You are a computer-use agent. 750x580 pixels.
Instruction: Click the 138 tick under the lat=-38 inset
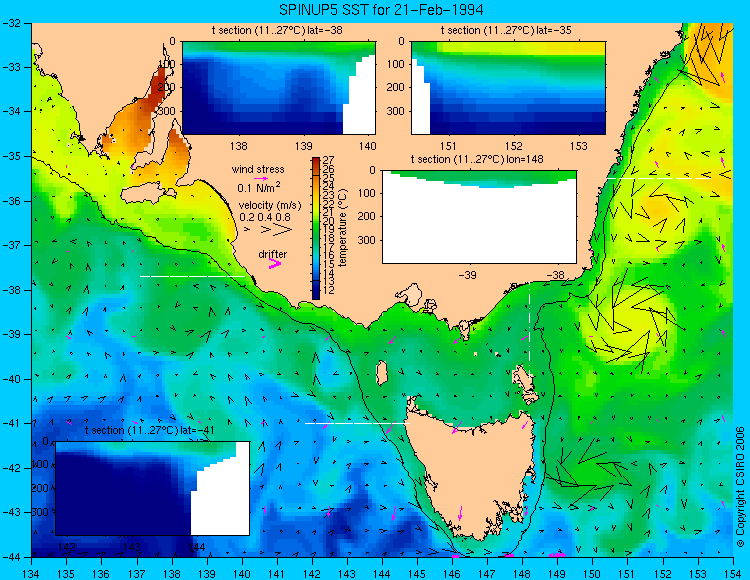pyautogui.click(x=239, y=146)
